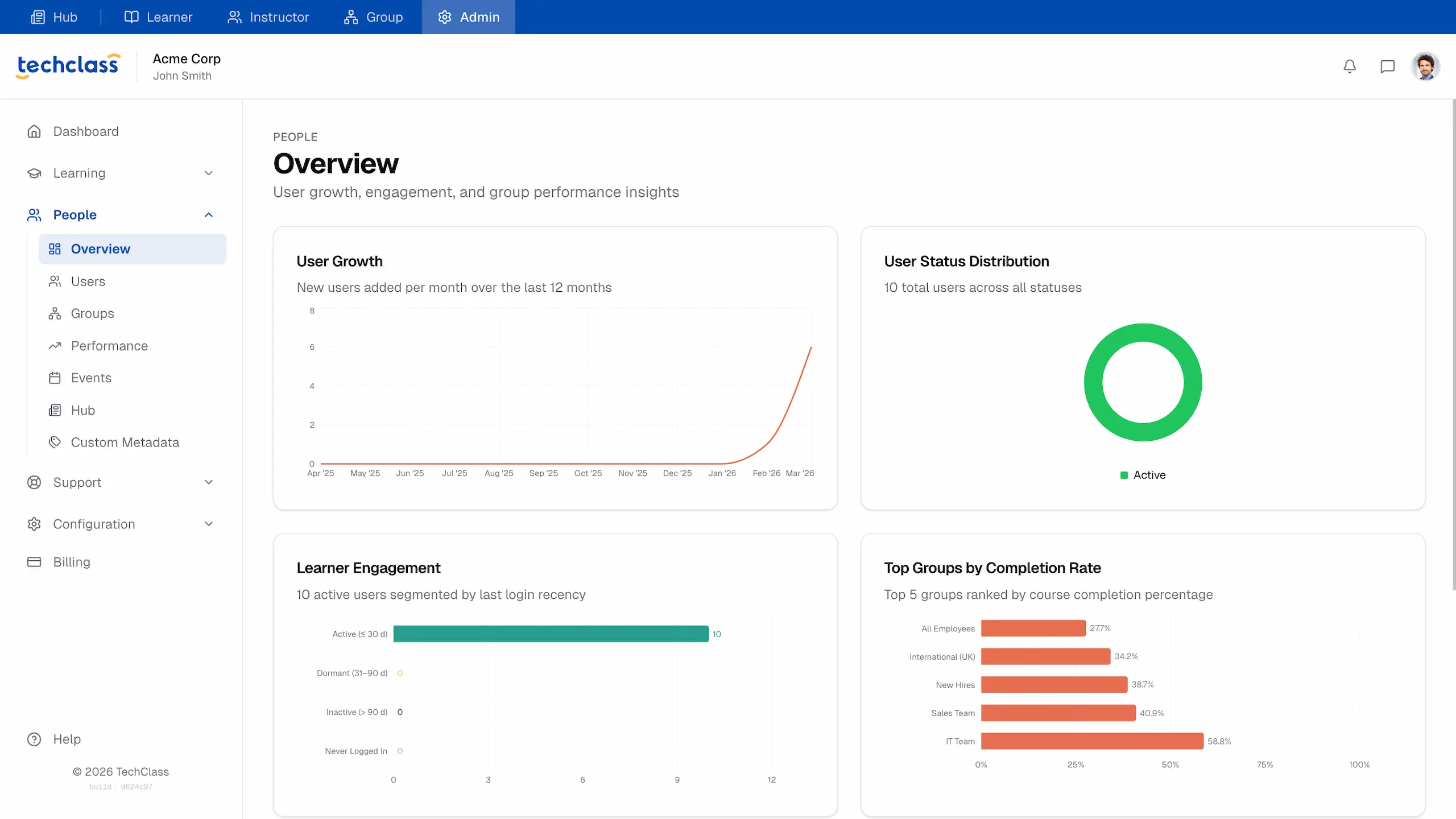1456x819 pixels.
Task: Open the Users page link
Action: pos(88,282)
